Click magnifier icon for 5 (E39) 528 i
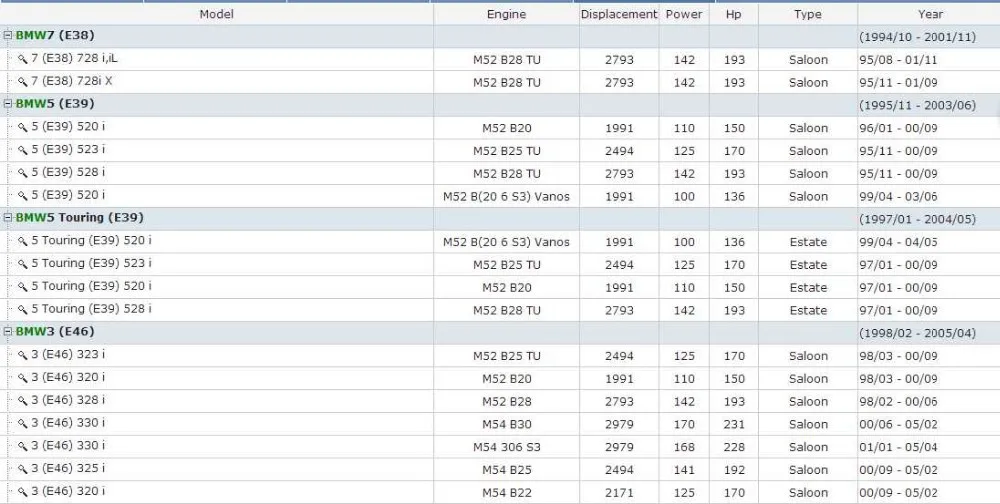 [22, 174]
